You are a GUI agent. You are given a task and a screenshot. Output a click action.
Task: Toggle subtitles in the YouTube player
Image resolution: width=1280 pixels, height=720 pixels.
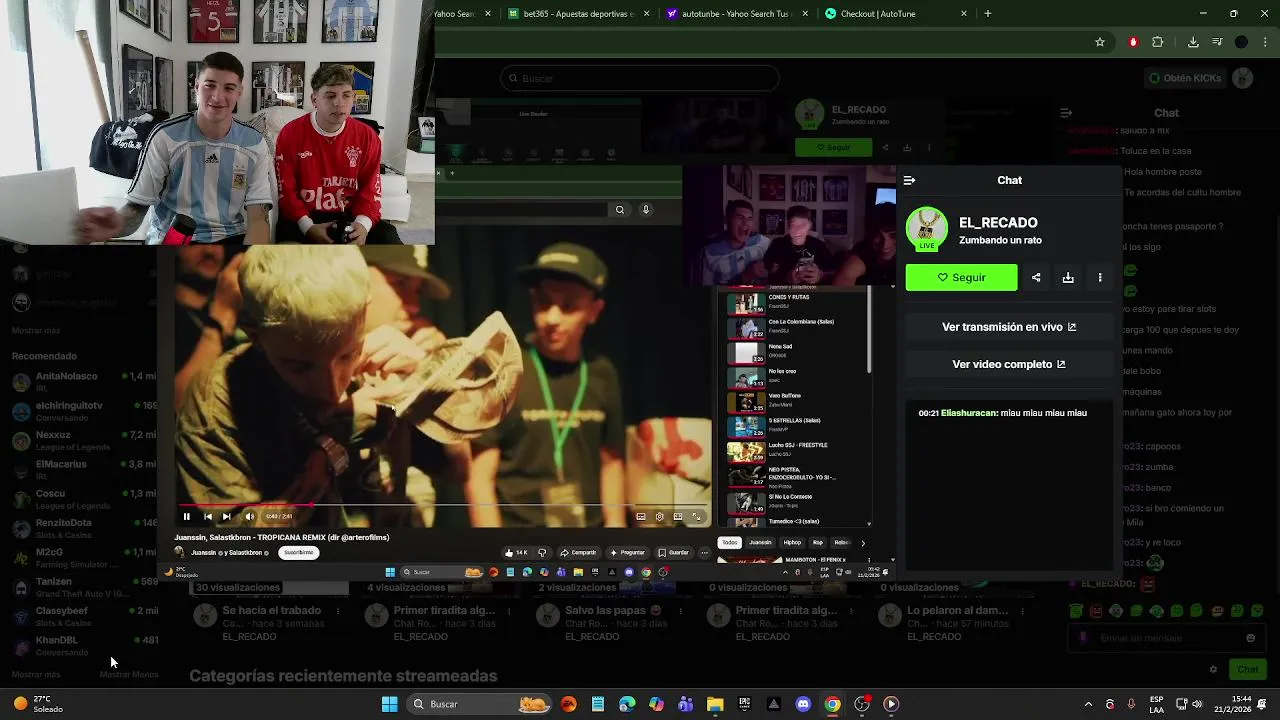641,517
